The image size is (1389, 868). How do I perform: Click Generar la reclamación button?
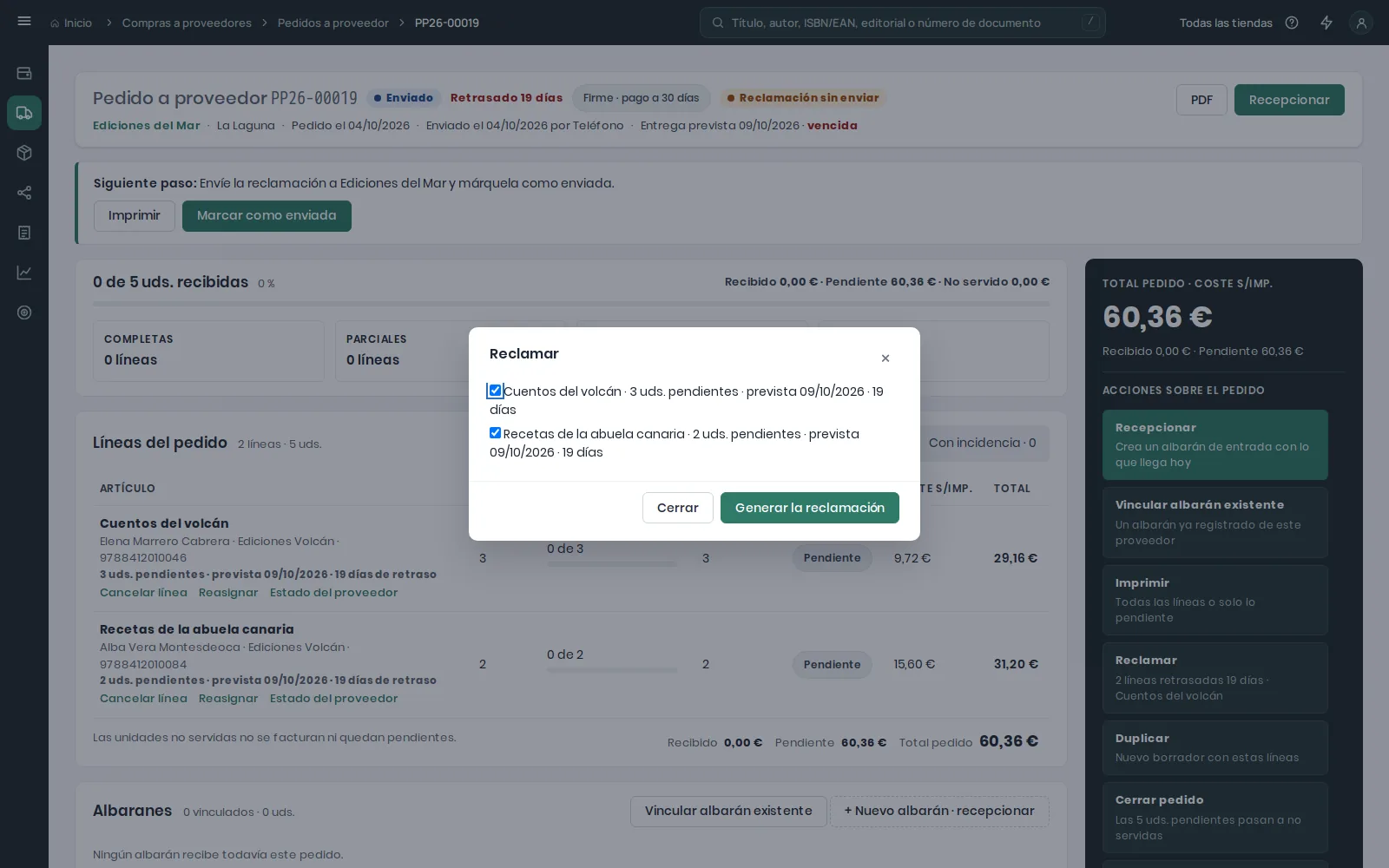point(810,508)
